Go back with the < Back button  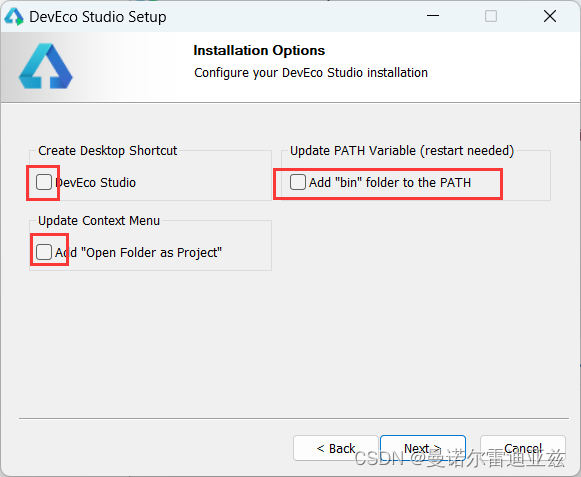336,448
